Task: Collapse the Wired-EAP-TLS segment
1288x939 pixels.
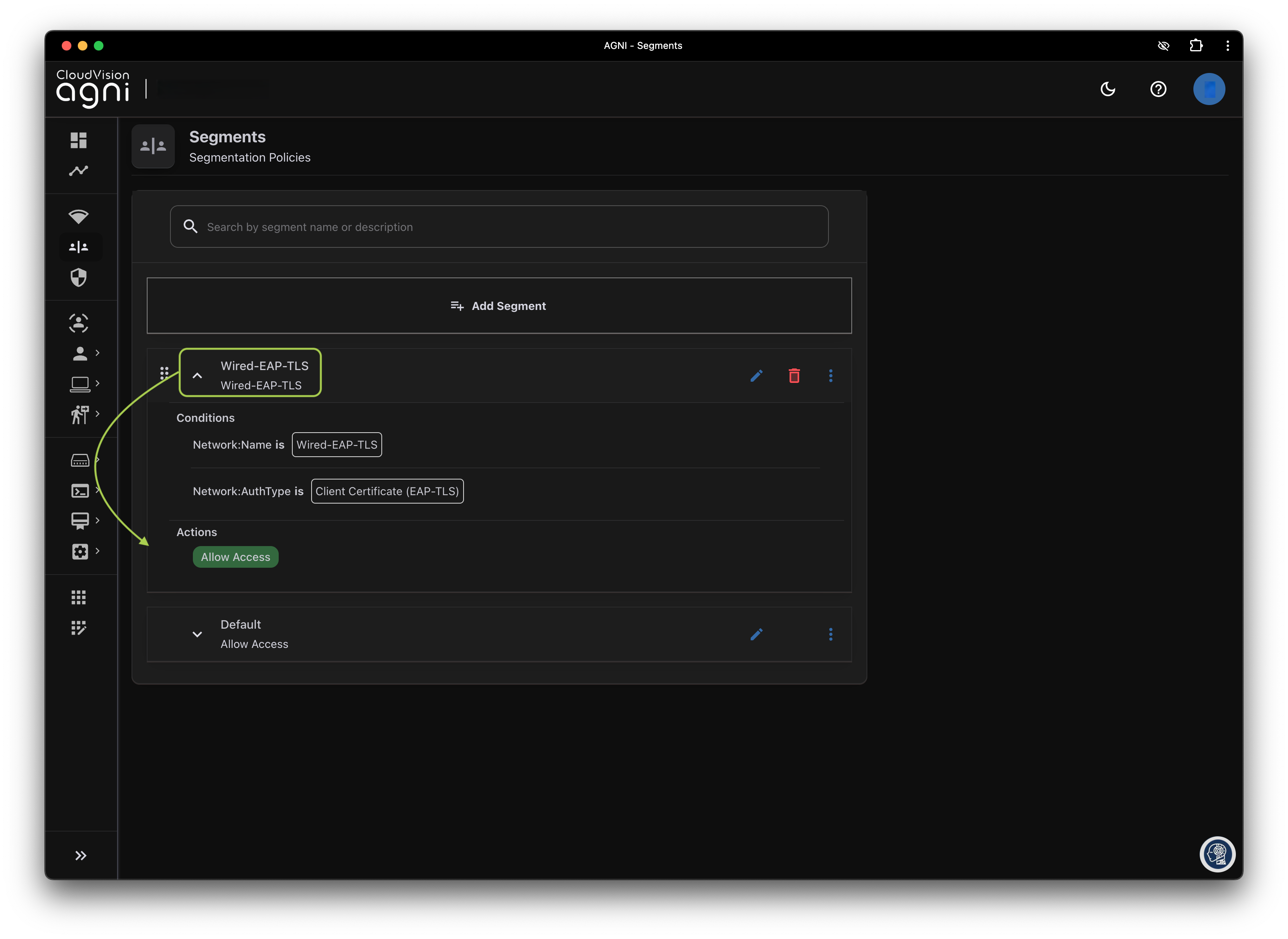Action: coord(197,376)
